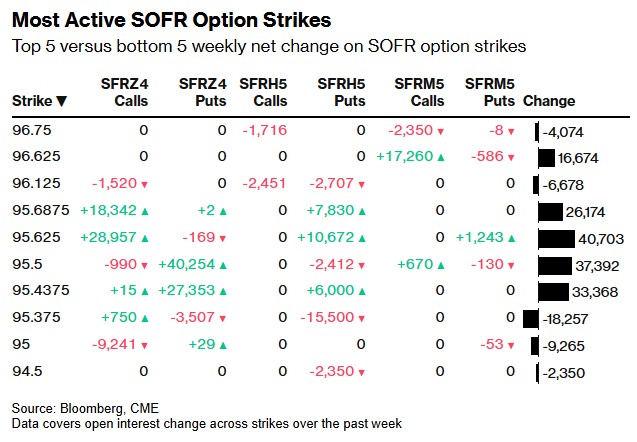Click the Source: Bloomberg, CME text
This screenshot has height=442, width=637.
coord(74,409)
